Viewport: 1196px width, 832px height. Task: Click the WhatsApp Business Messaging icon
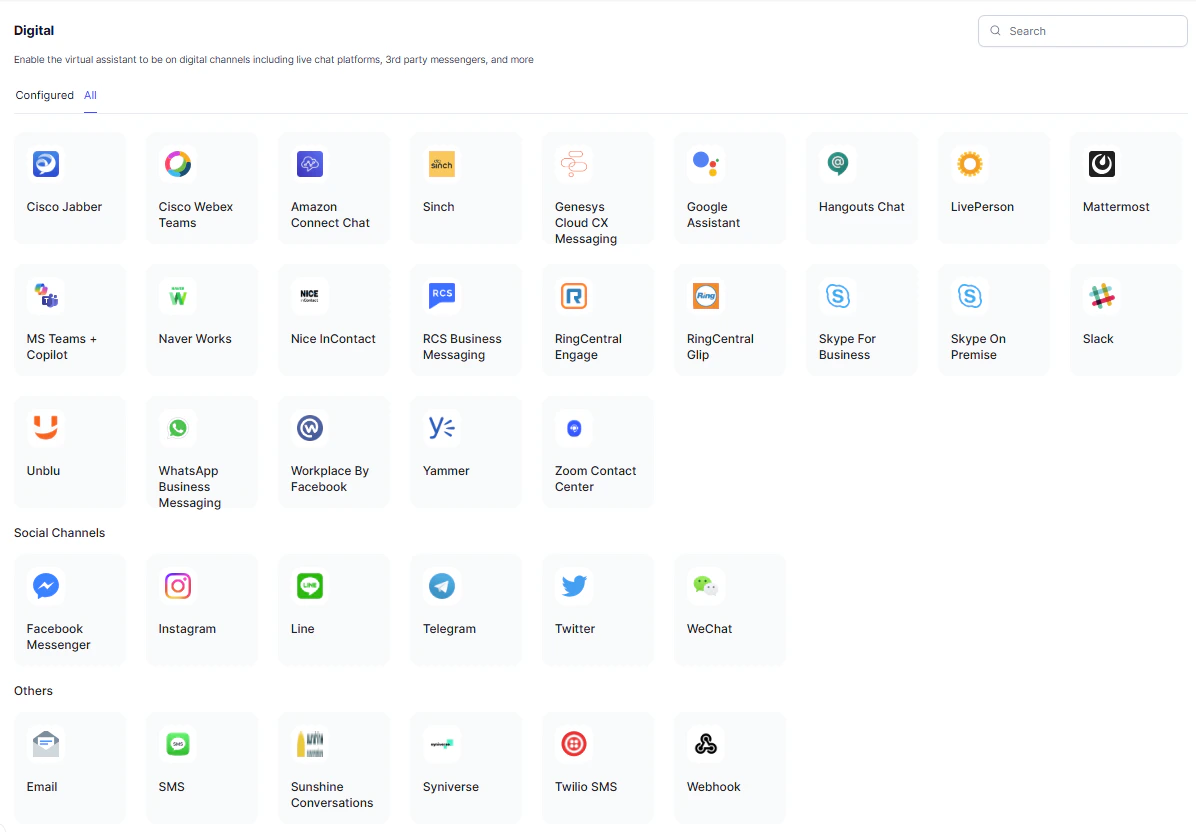pyautogui.click(x=178, y=428)
